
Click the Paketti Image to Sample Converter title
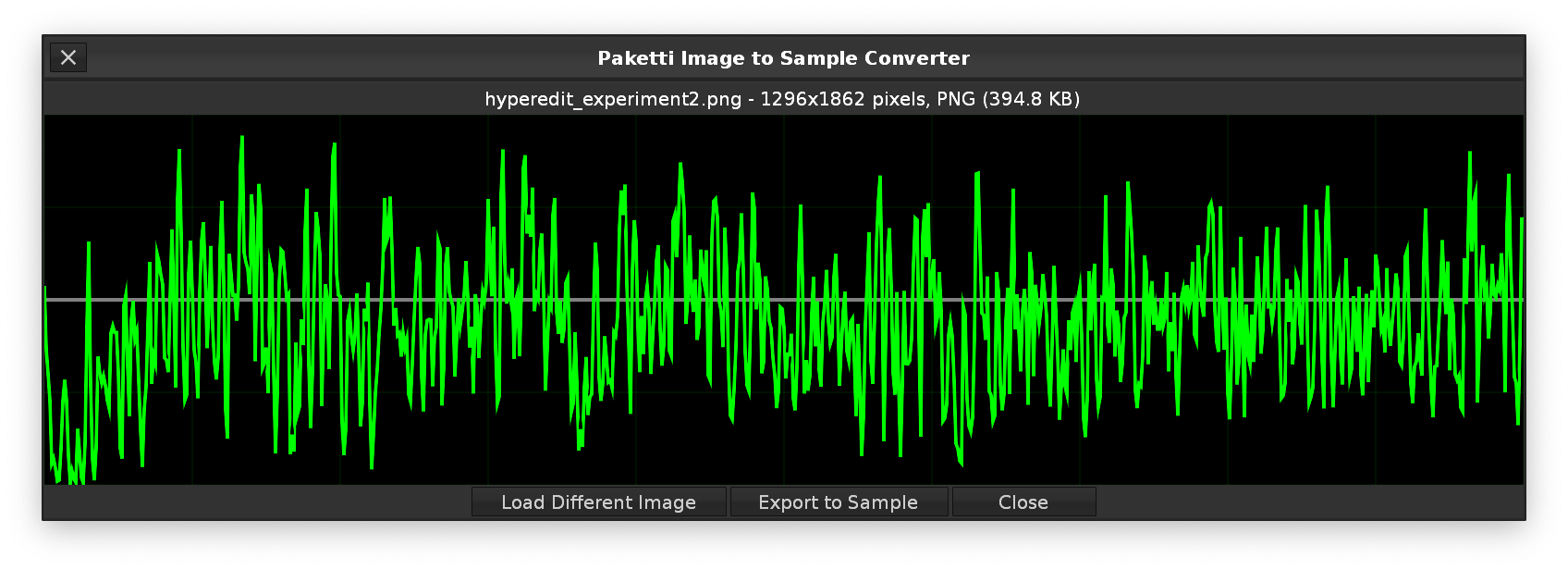783,58
